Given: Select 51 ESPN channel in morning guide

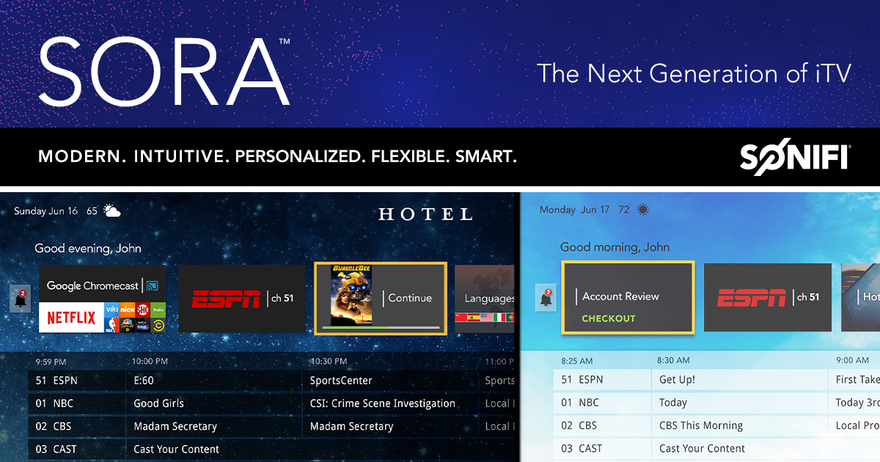Looking at the screenshot, I should coord(602,380).
